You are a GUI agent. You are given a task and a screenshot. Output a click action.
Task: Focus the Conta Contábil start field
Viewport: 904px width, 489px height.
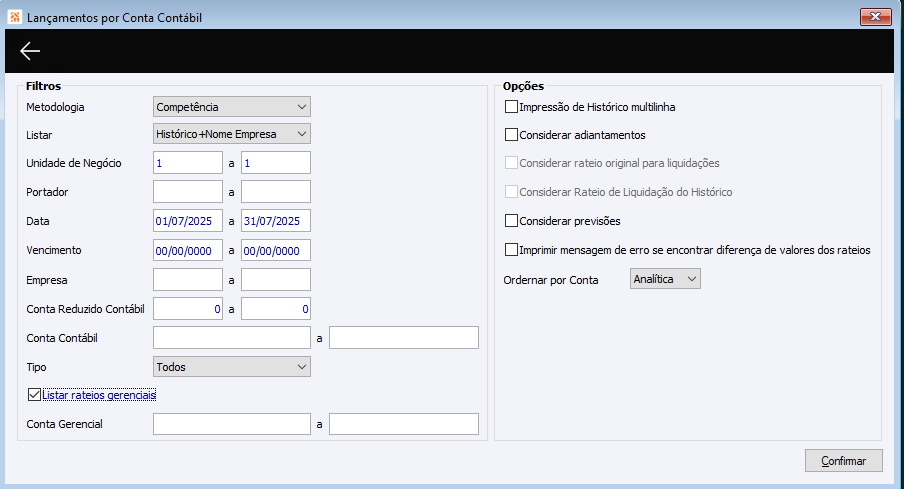232,338
